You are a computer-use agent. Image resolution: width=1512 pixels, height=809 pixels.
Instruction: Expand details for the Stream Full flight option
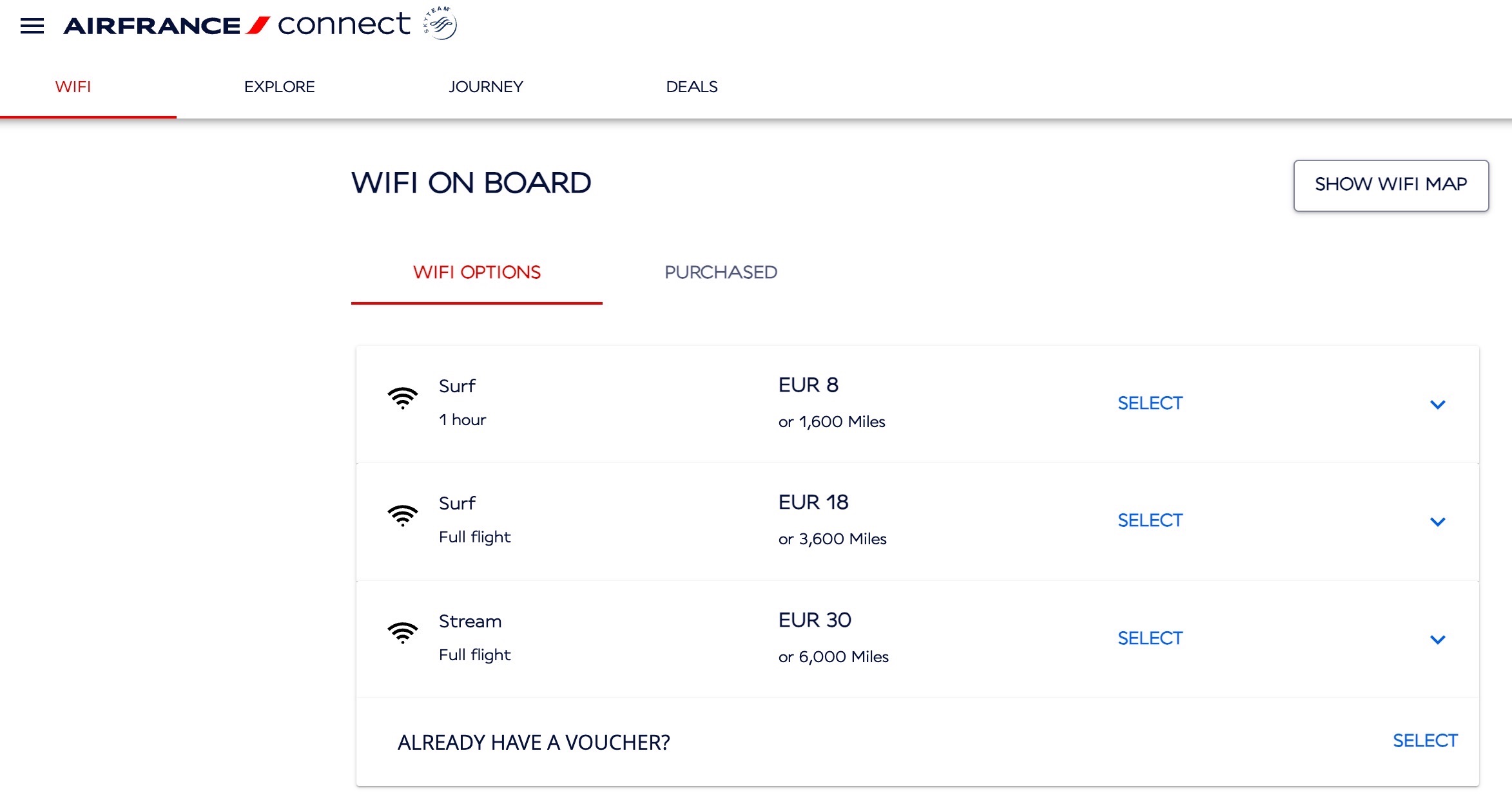point(1437,640)
